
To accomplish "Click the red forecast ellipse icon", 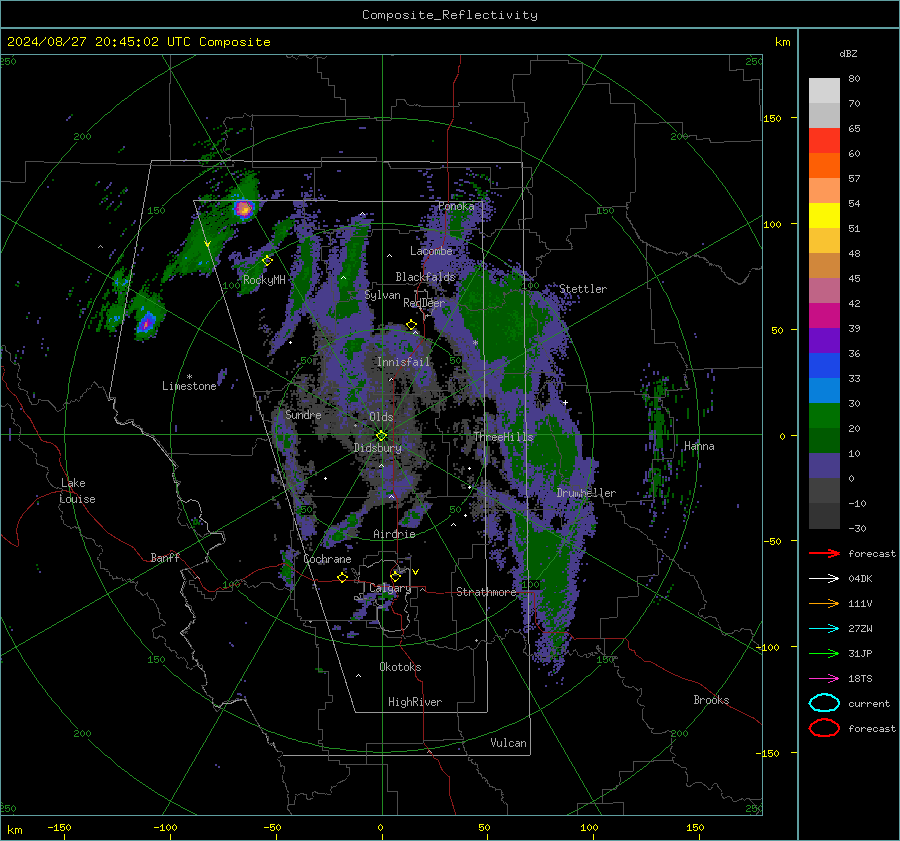I will click(824, 728).
